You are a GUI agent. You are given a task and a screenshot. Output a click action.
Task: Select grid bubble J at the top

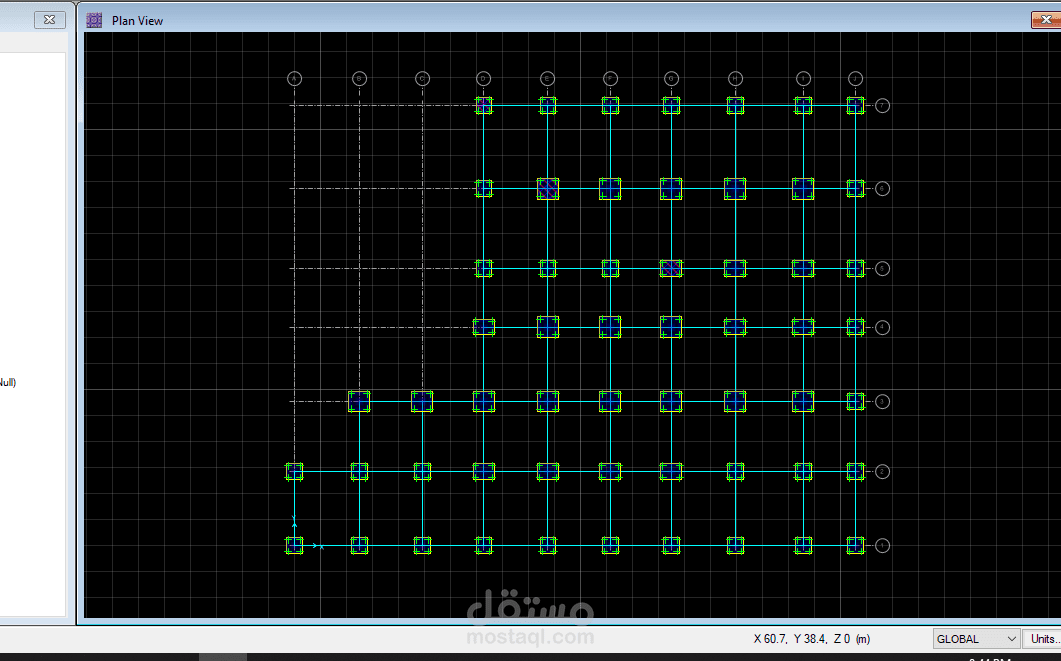click(855, 79)
